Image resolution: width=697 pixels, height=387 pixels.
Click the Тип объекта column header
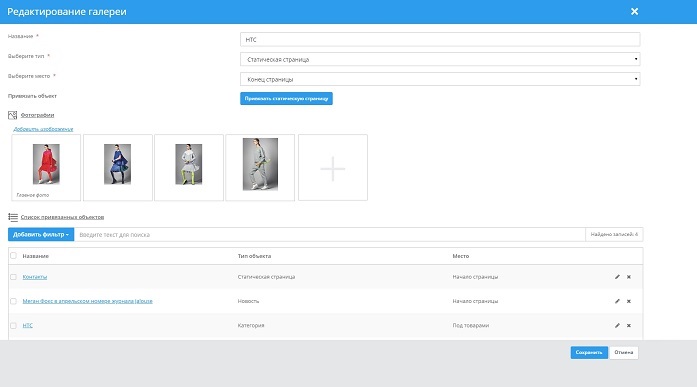(x=254, y=256)
